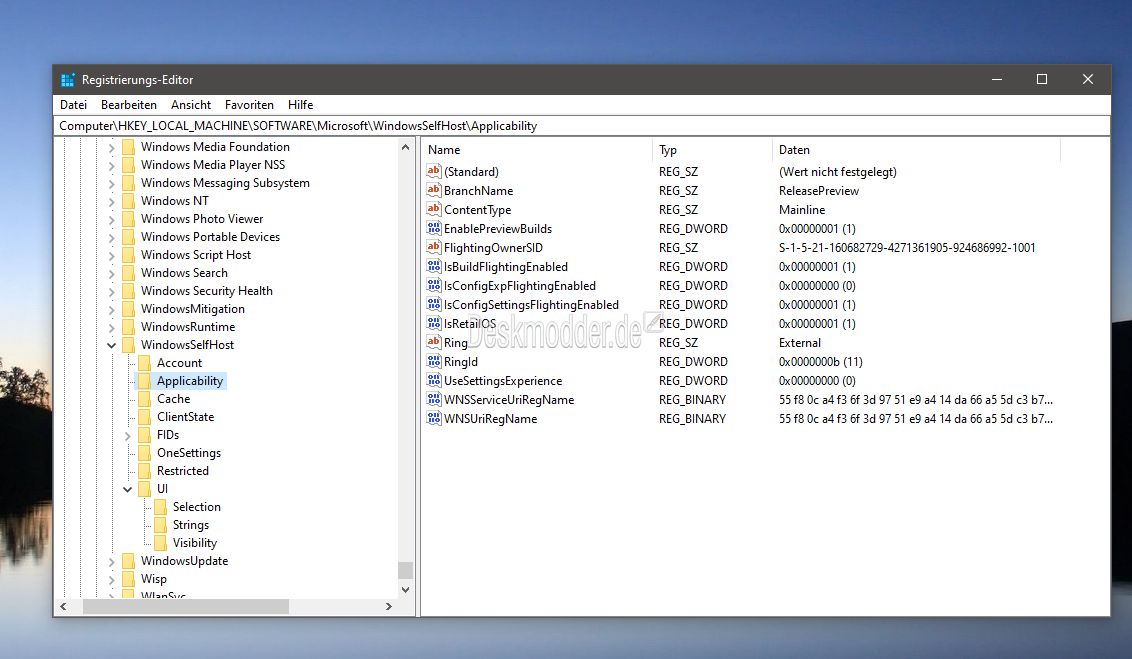
Task: Expand the Windows Search tree node
Action: [112, 274]
